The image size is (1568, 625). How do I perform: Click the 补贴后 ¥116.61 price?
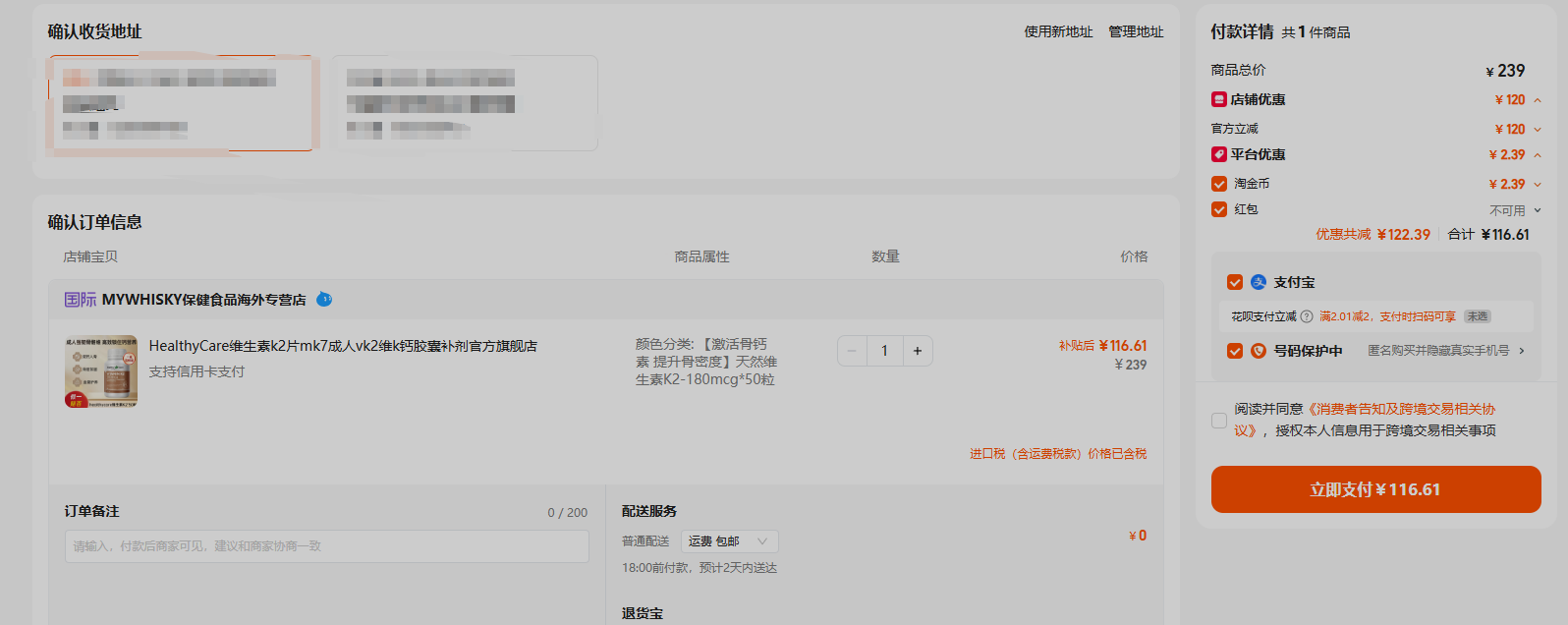tap(1102, 346)
